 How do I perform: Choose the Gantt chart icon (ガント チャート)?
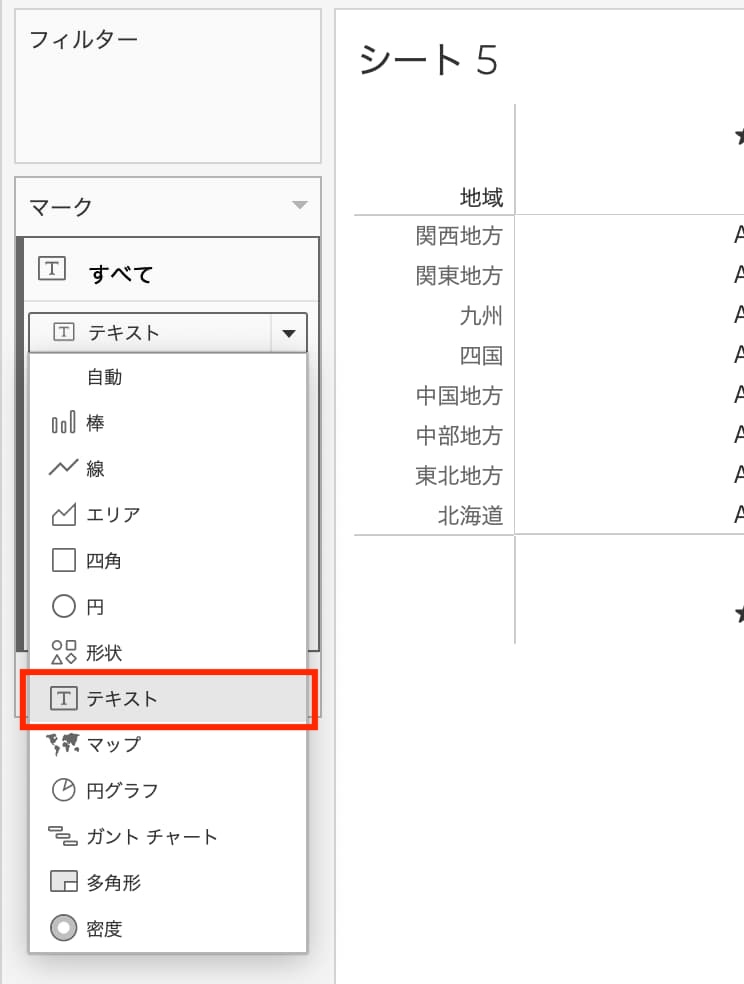point(64,836)
